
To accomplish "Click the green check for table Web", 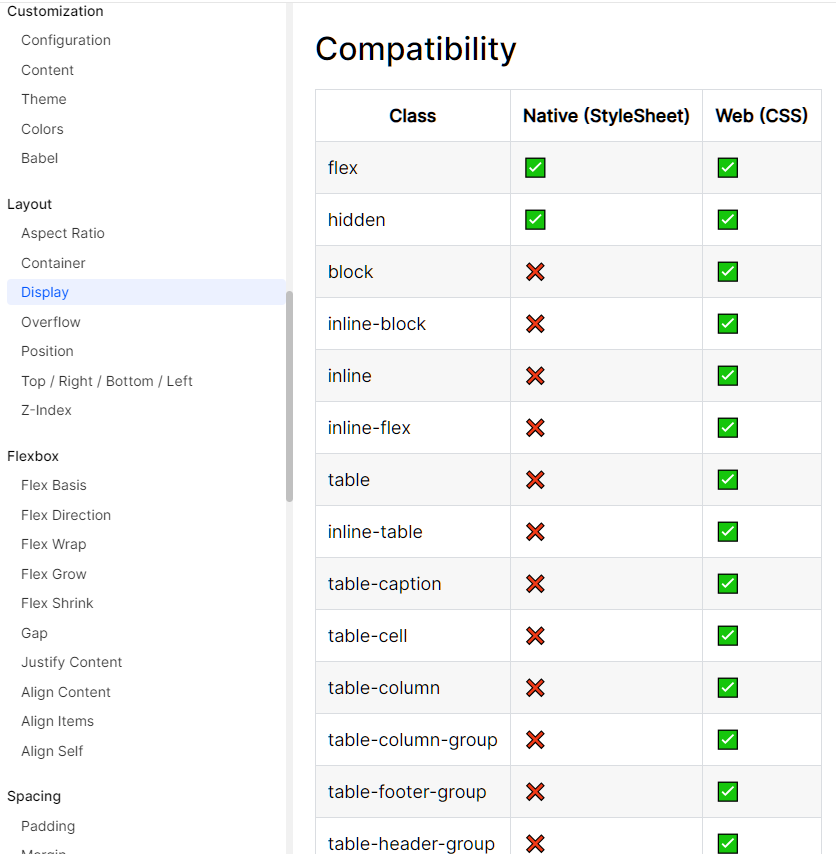I will [728, 480].
